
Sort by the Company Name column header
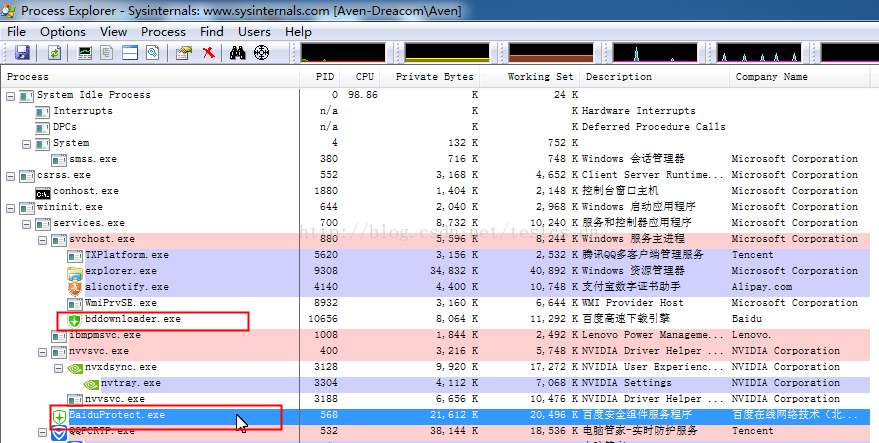coord(799,77)
